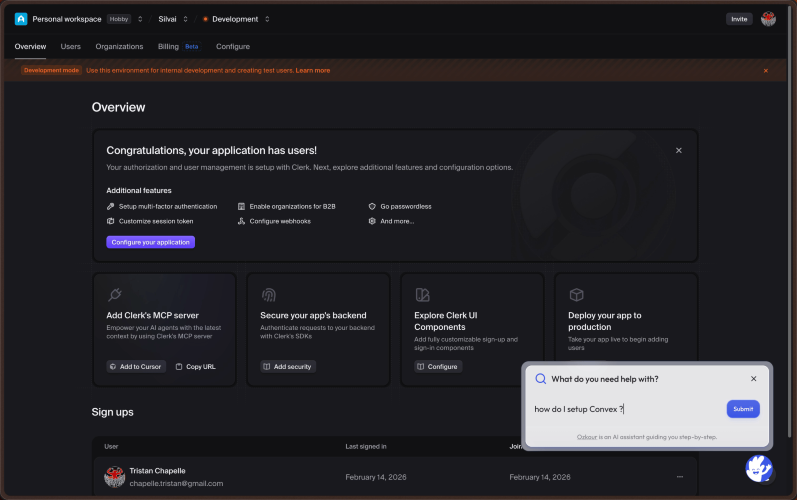Viewport: 797px width, 500px height.
Task: Dismiss the development mode banner
Action: 766,71
